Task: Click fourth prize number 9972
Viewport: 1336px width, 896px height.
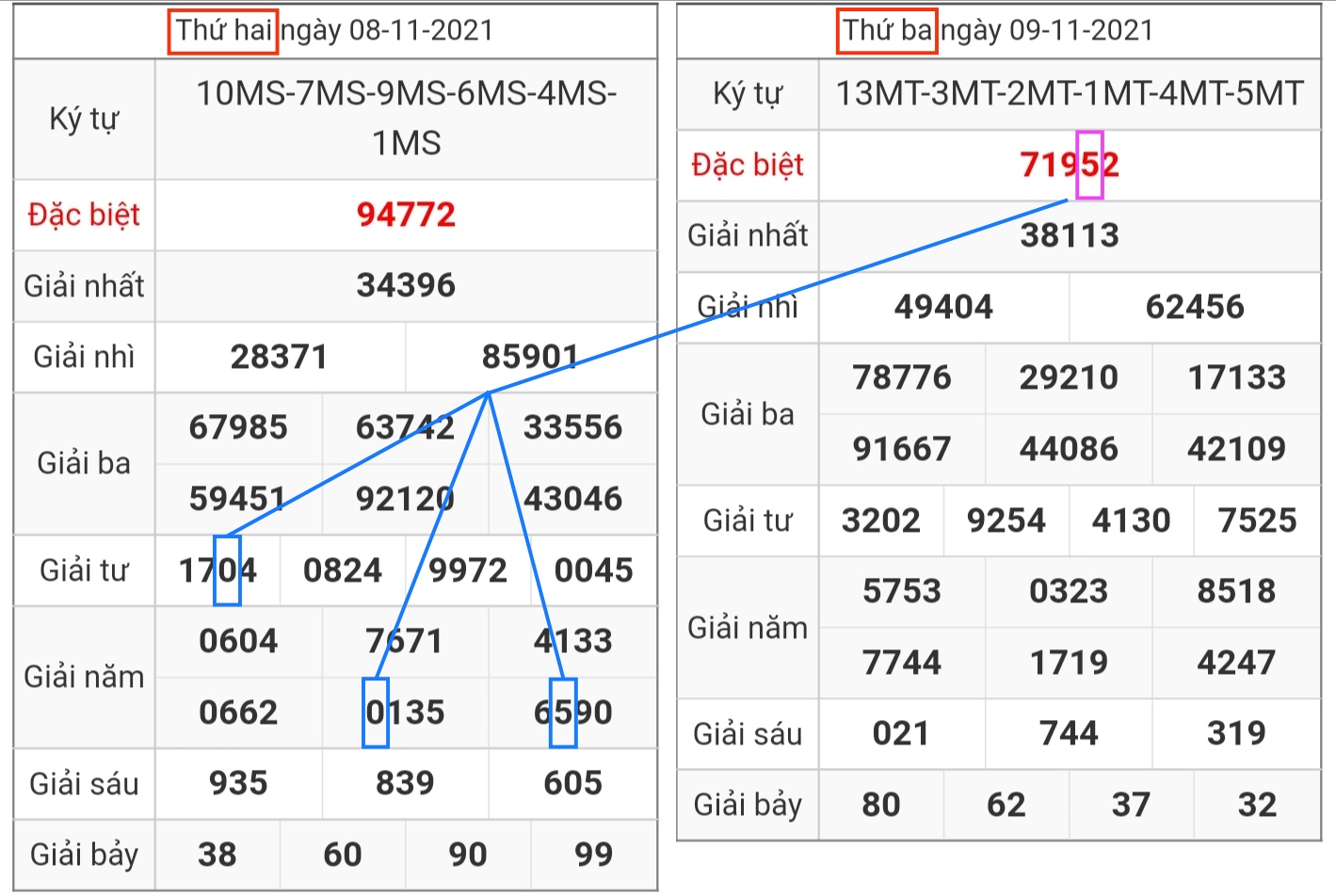Action: pos(469,570)
